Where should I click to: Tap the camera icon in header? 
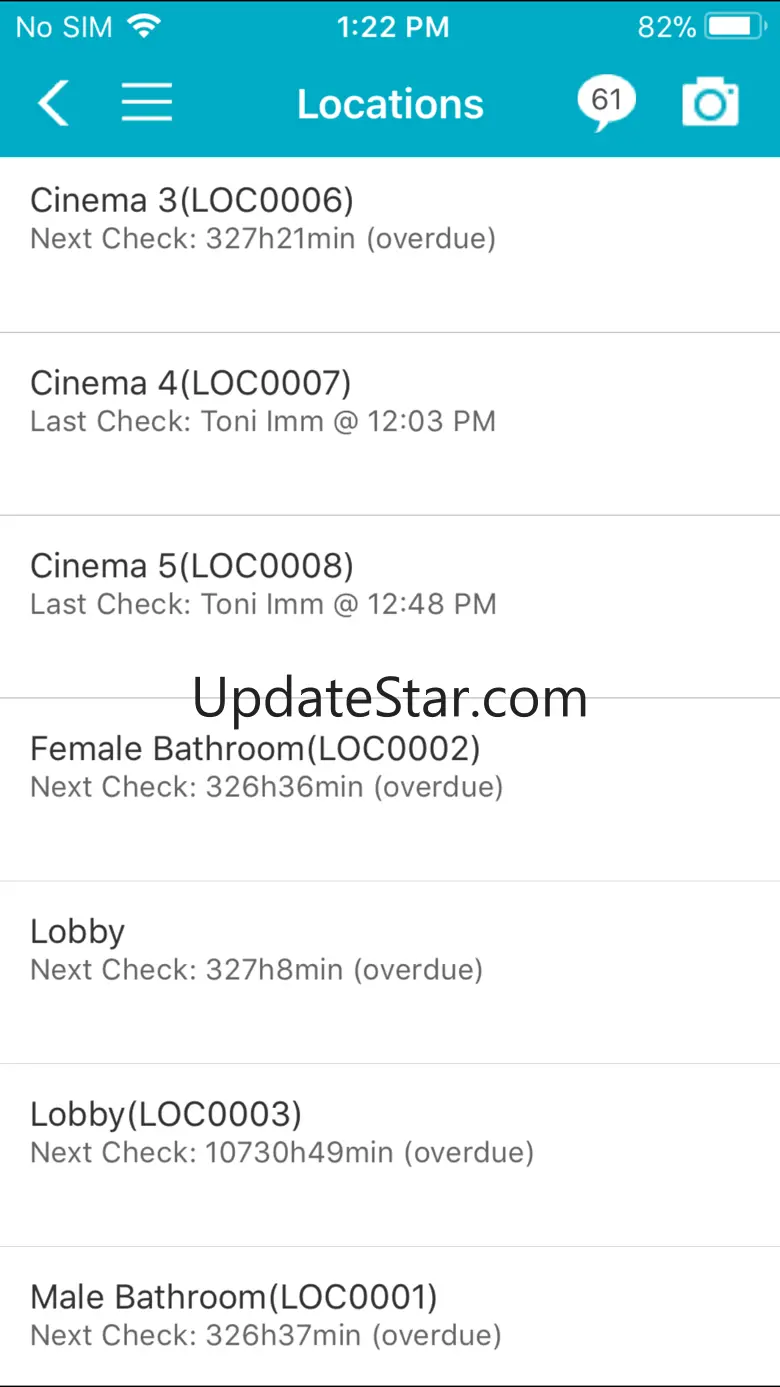(710, 103)
